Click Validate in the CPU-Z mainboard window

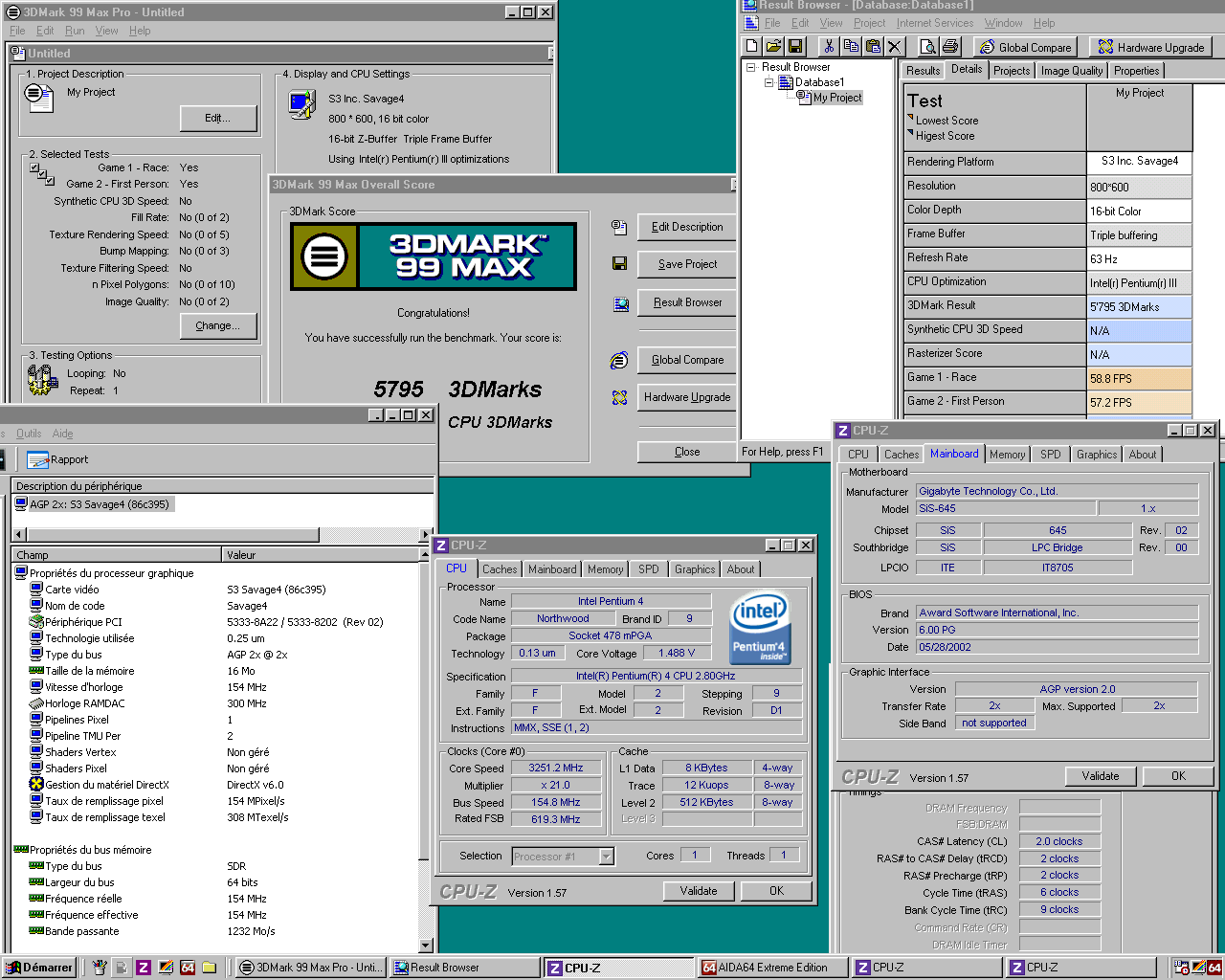pos(1101,776)
